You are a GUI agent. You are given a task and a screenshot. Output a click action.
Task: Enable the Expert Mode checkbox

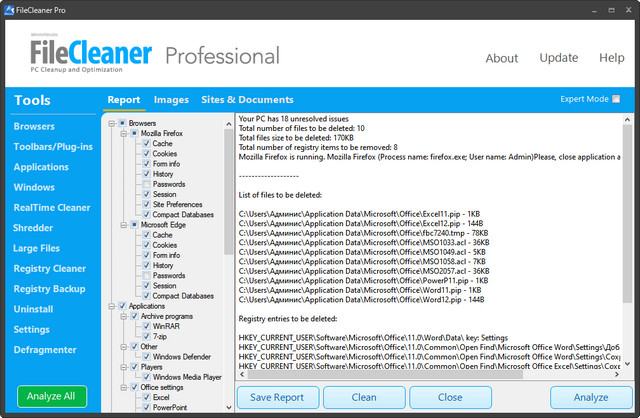point(616,99)
